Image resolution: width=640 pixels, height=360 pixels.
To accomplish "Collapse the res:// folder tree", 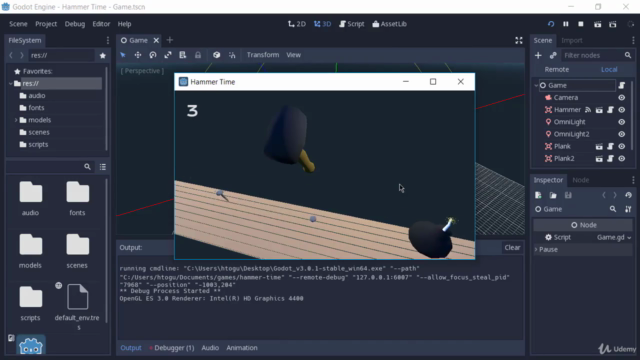I will [11, 84].
